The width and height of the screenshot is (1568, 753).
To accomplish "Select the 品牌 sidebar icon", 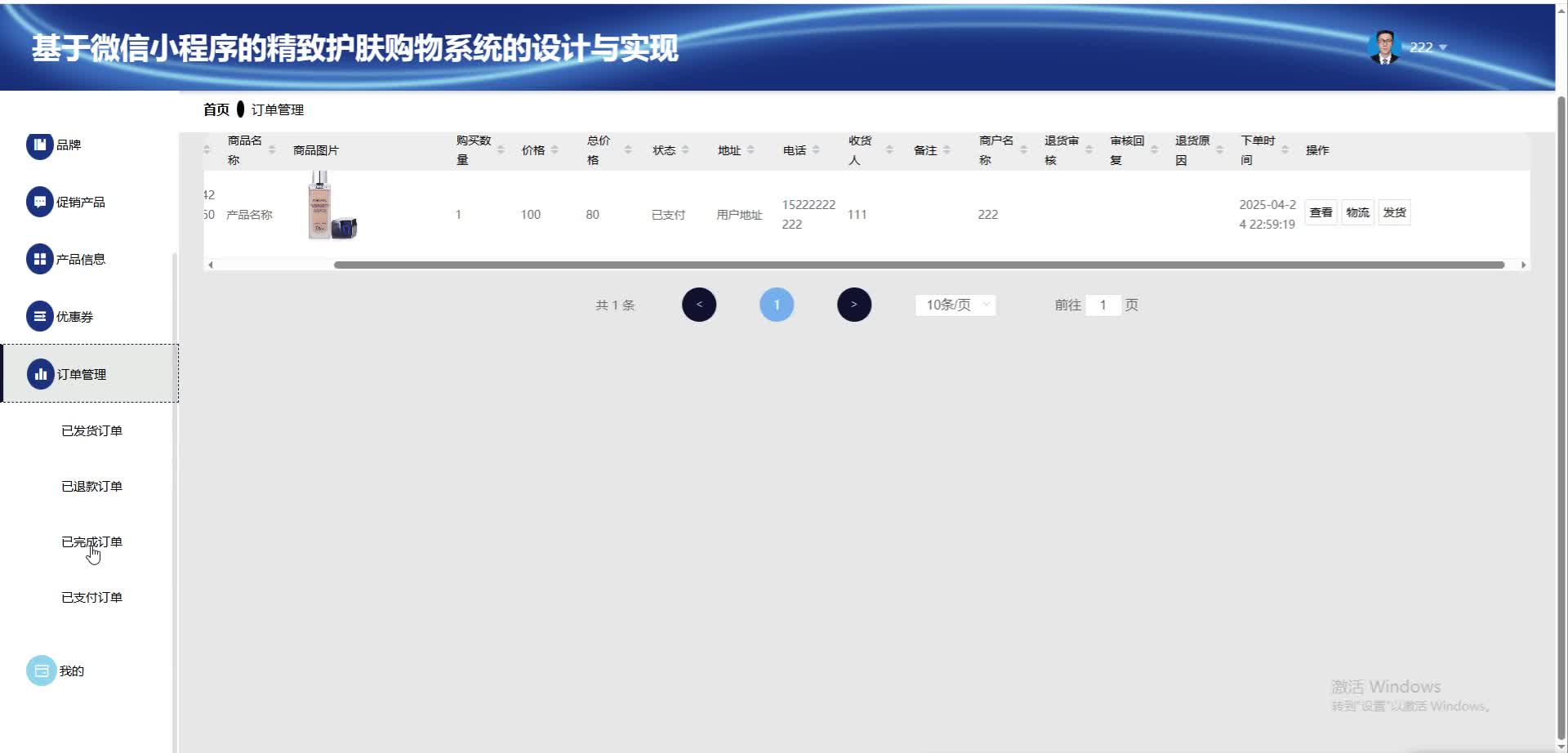I will 40,145.
